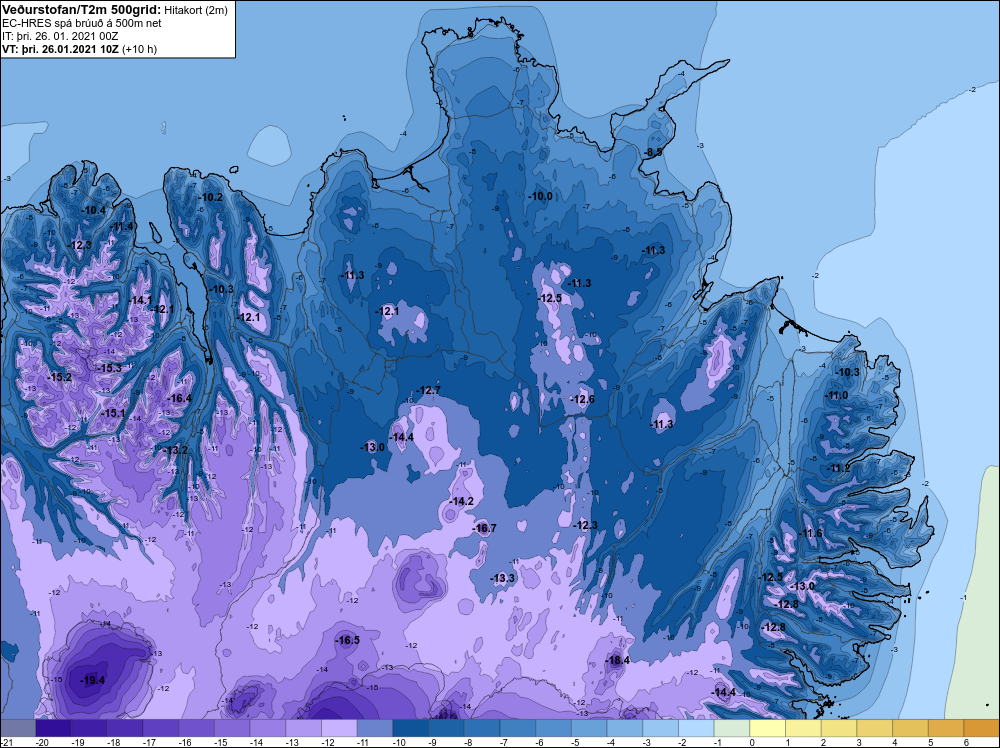Viewport: 1000px width, 748px height.
Task: Click the -11.4 temperature label
Action: [x=122, y=226]
